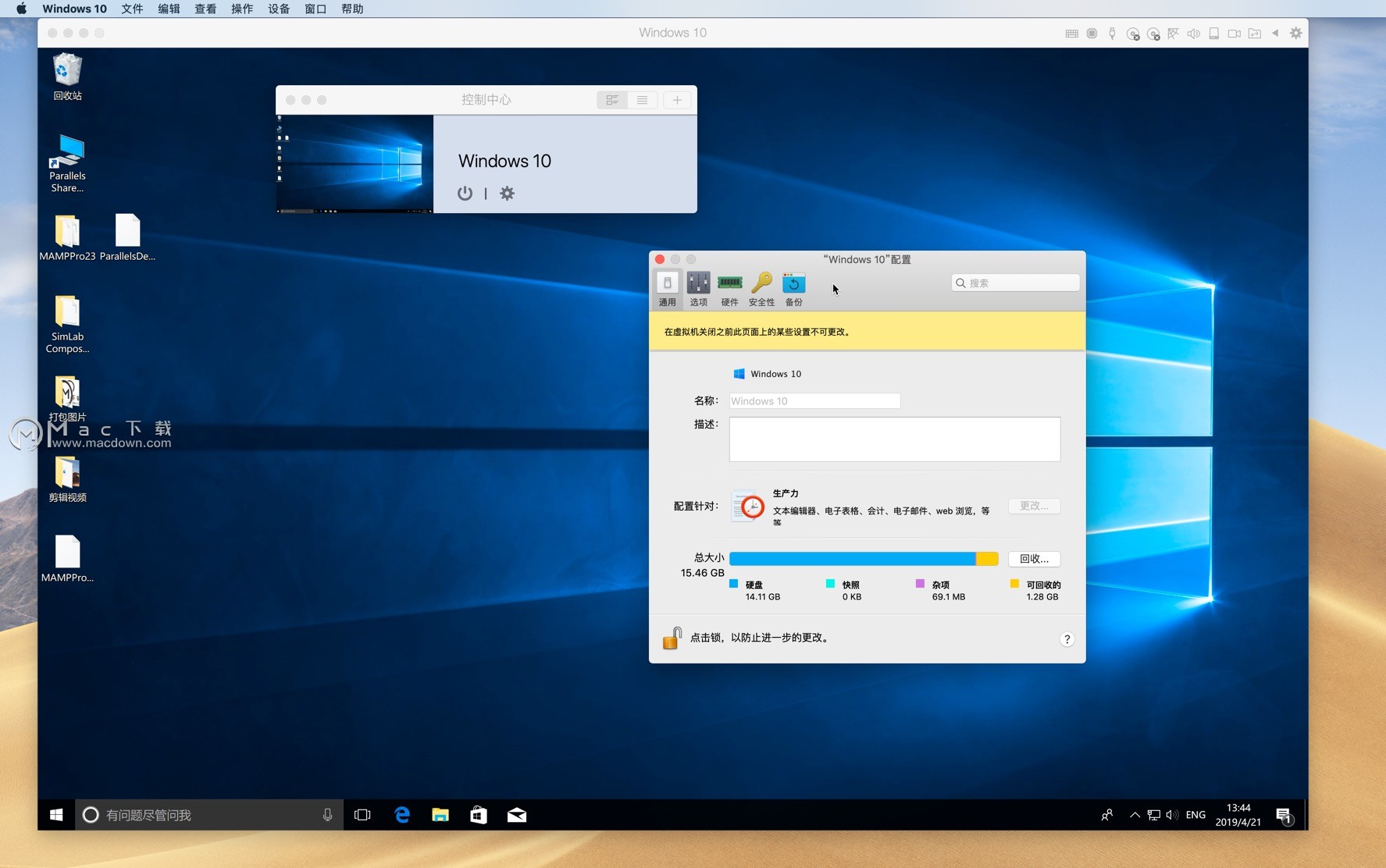1386x868 pixels.
Task: Switch Control Center to expanded view
Action: (x=612, y=100)
